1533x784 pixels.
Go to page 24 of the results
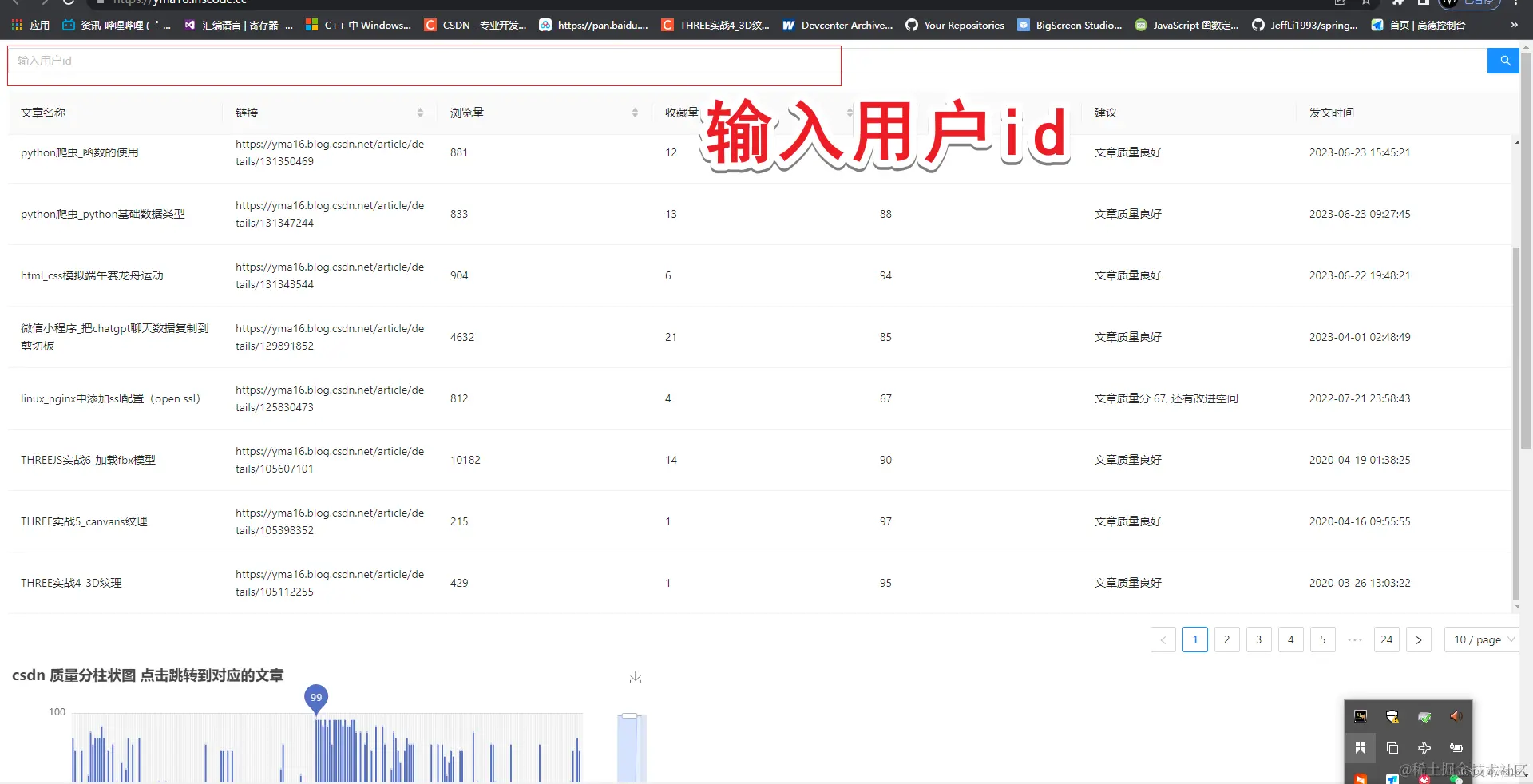click(1386, 639)
